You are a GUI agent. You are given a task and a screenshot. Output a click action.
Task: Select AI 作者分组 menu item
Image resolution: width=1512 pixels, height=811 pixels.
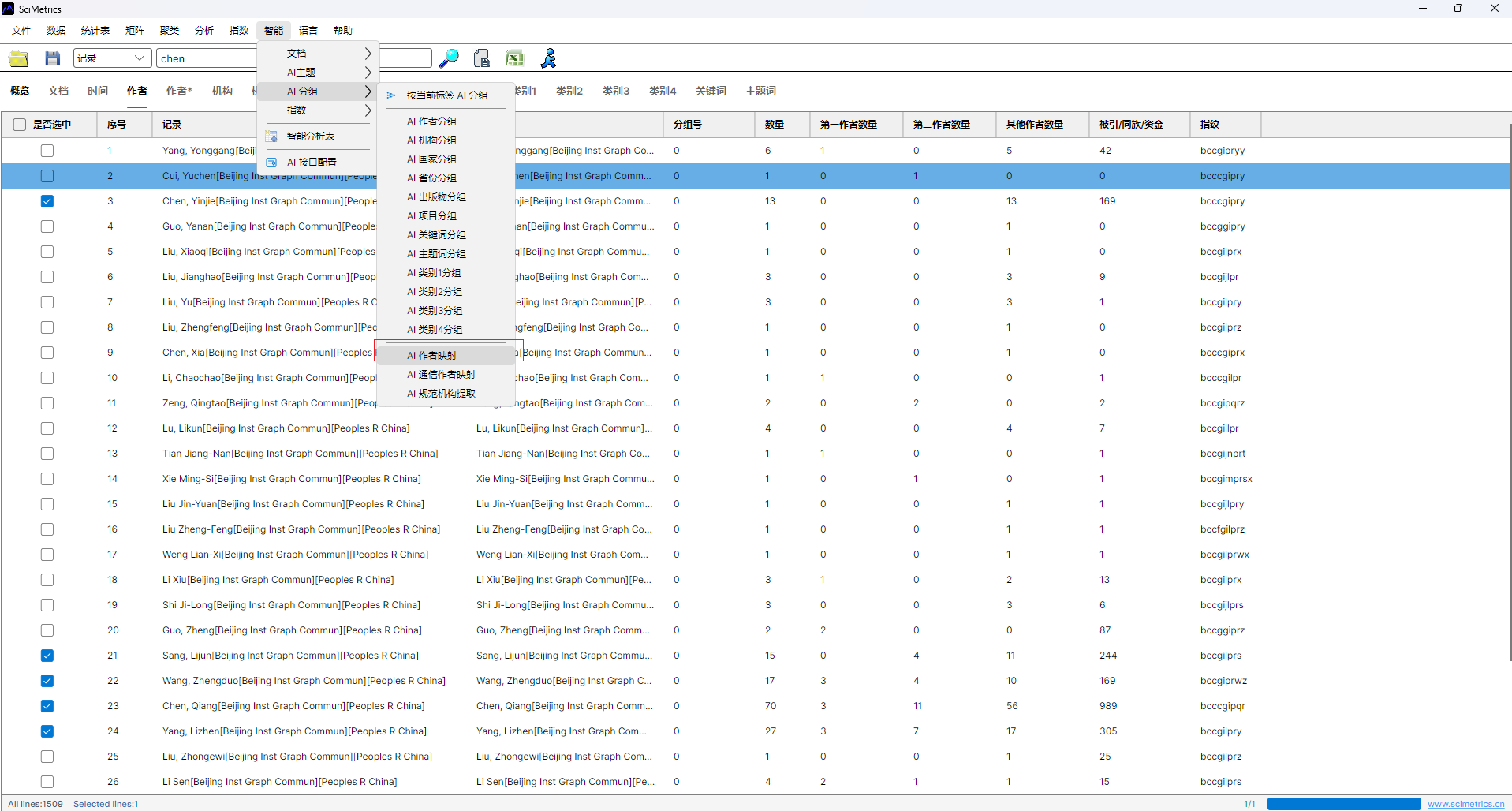[446, 121]
